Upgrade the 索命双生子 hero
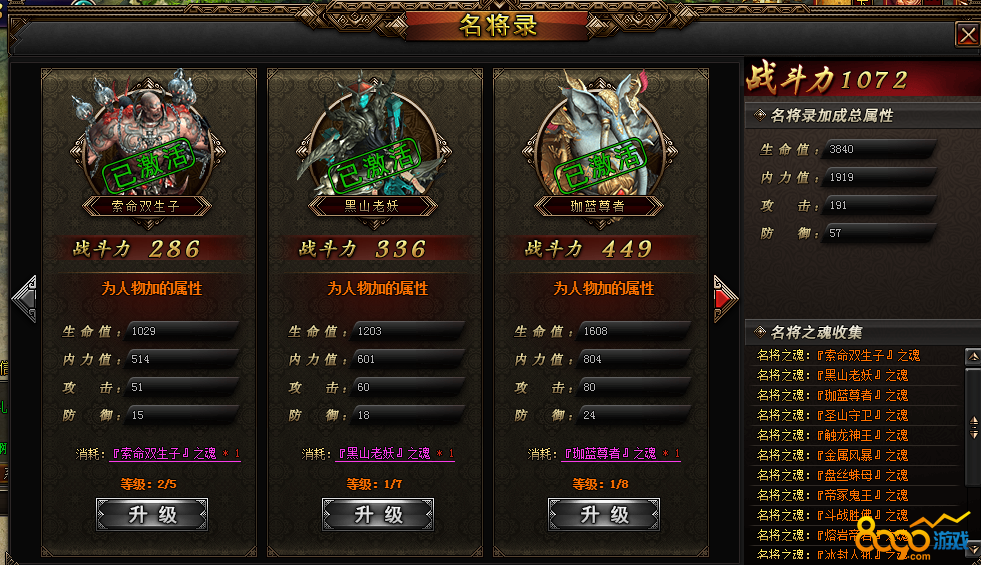Screen dimensions: 981x565 pos(152,515)
